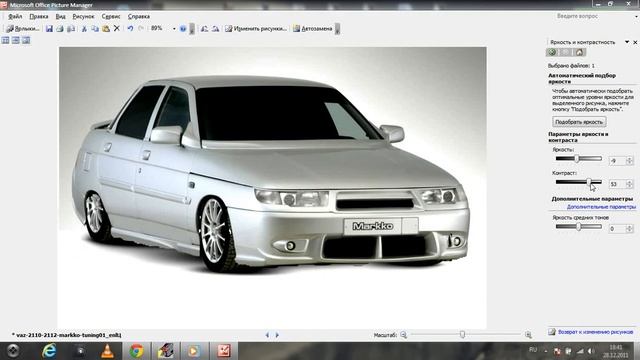Click the Яркость value spinner arrows

click(x=629, y=161)
